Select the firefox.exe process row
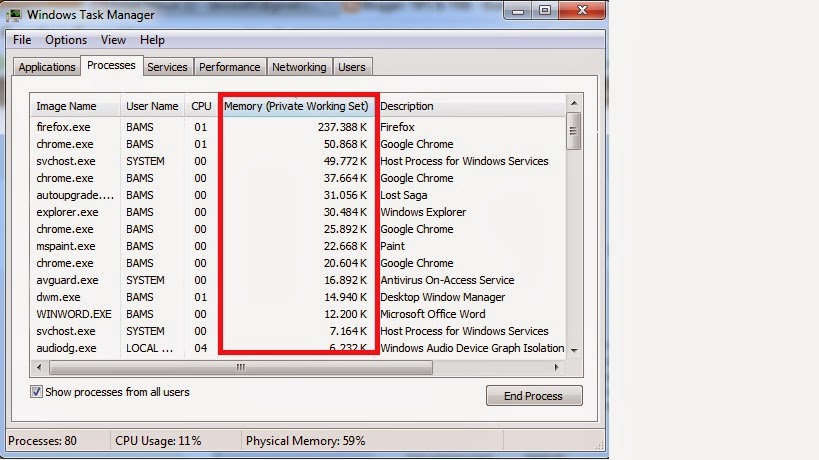819x460 pixels. coord(298,127)
